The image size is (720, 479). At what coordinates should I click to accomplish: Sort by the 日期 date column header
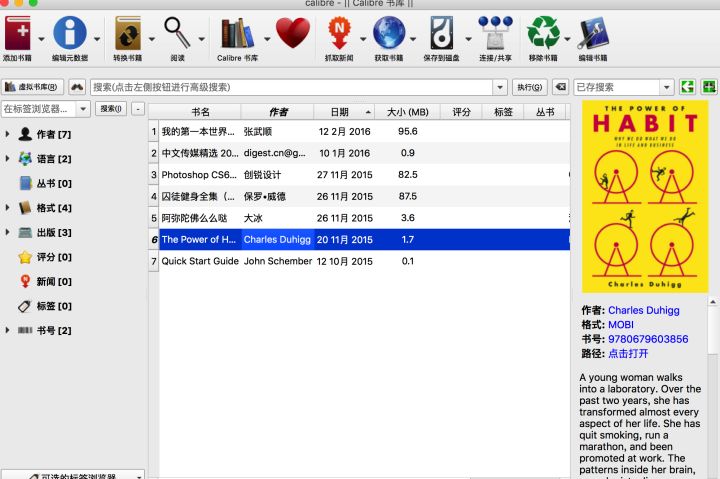click(344, 112)
